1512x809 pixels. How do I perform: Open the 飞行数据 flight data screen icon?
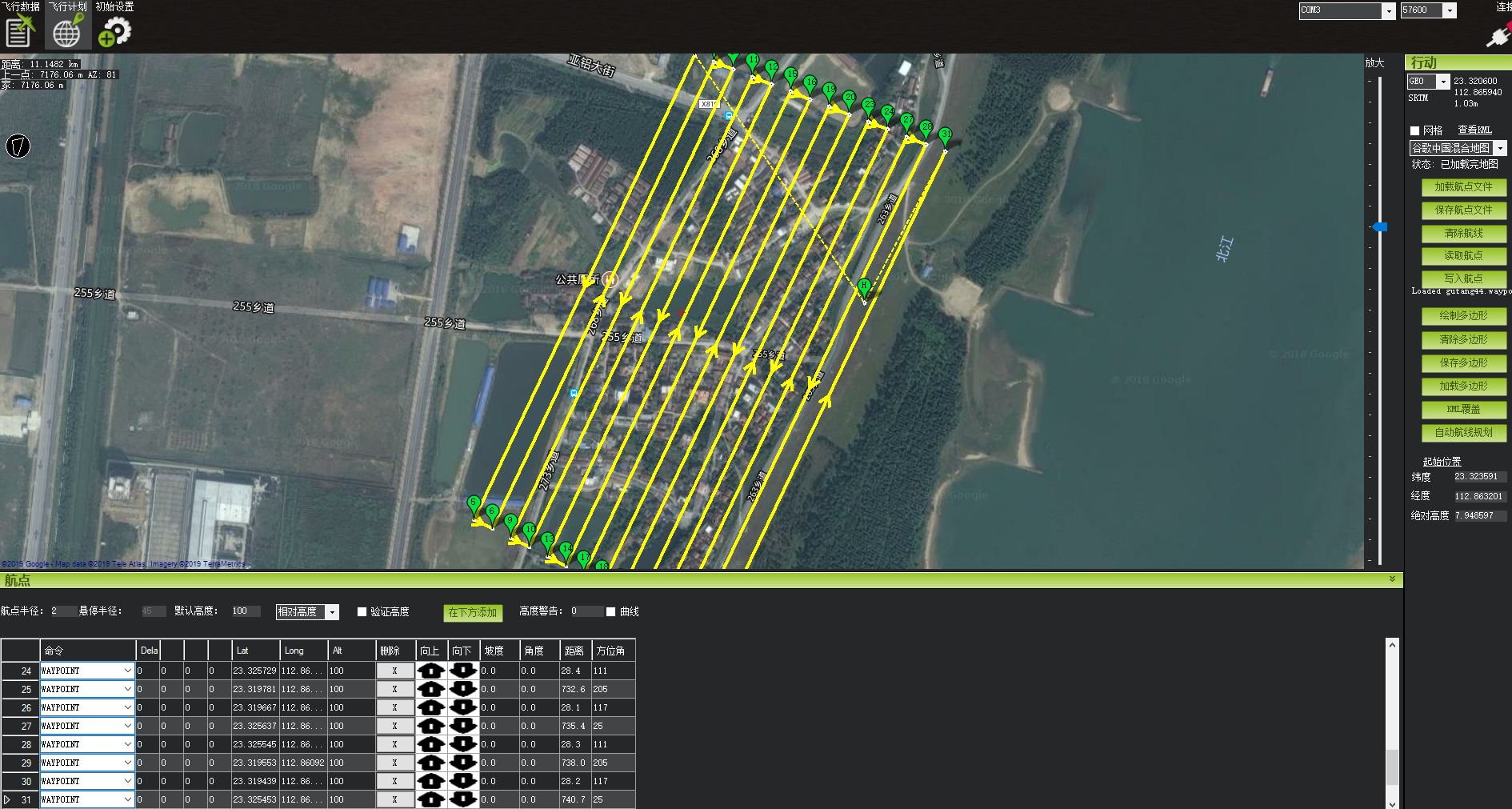(19, 32)
